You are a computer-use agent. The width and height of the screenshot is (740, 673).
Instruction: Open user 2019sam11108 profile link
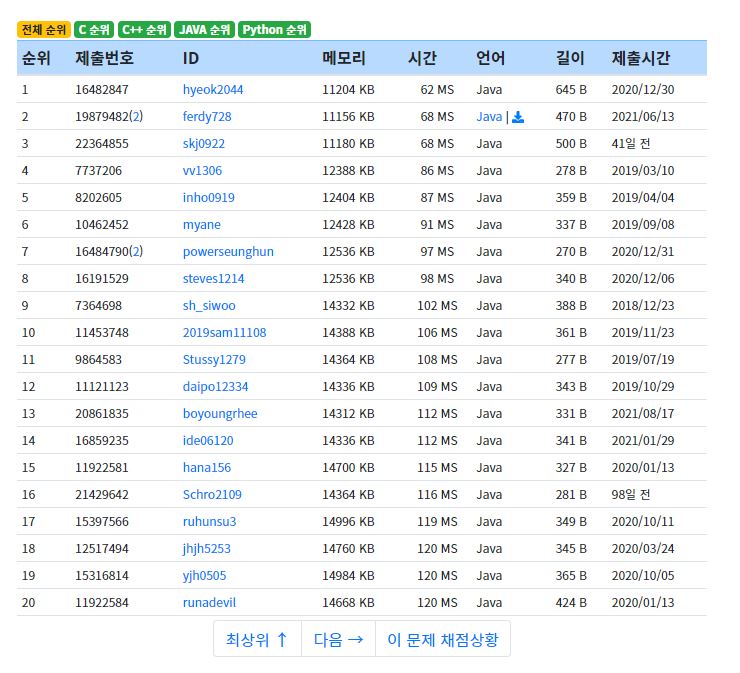[224, 332]
